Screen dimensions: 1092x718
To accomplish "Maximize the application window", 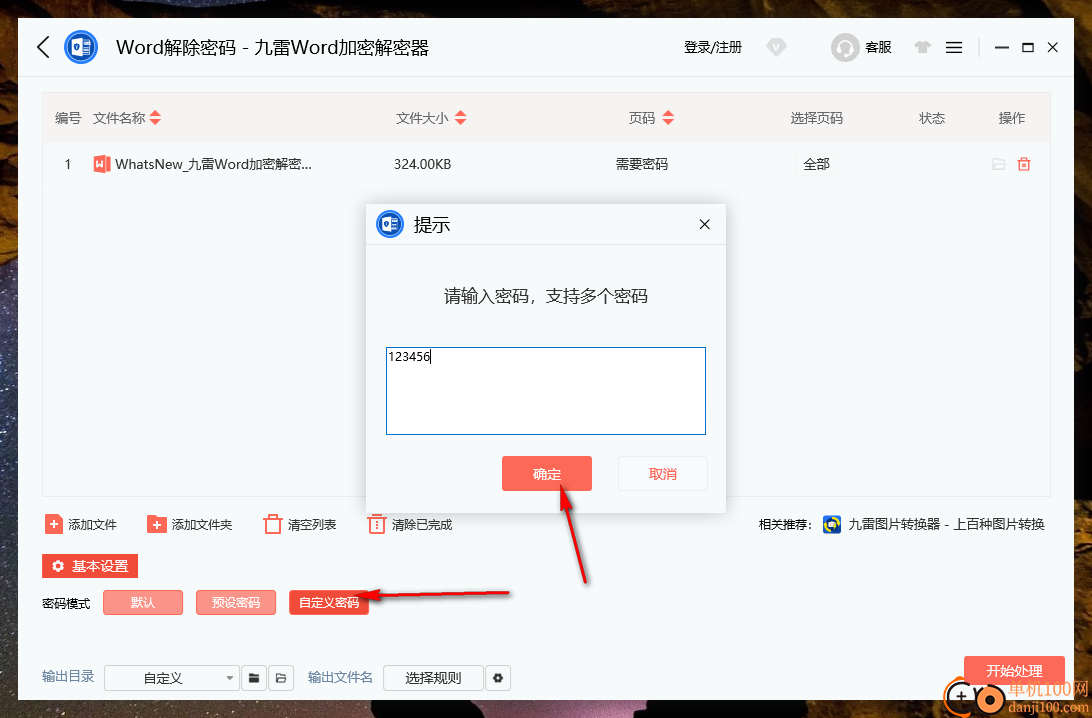I will click(1027, 47).
